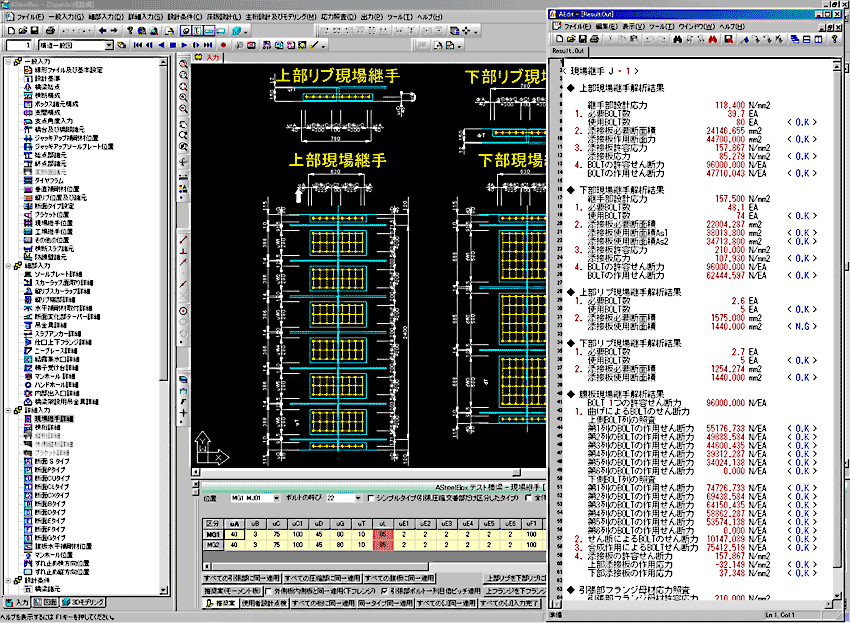Select 断面Sタイプ in the tree
The image size is (850, 623).
click(x=52, y=461)
